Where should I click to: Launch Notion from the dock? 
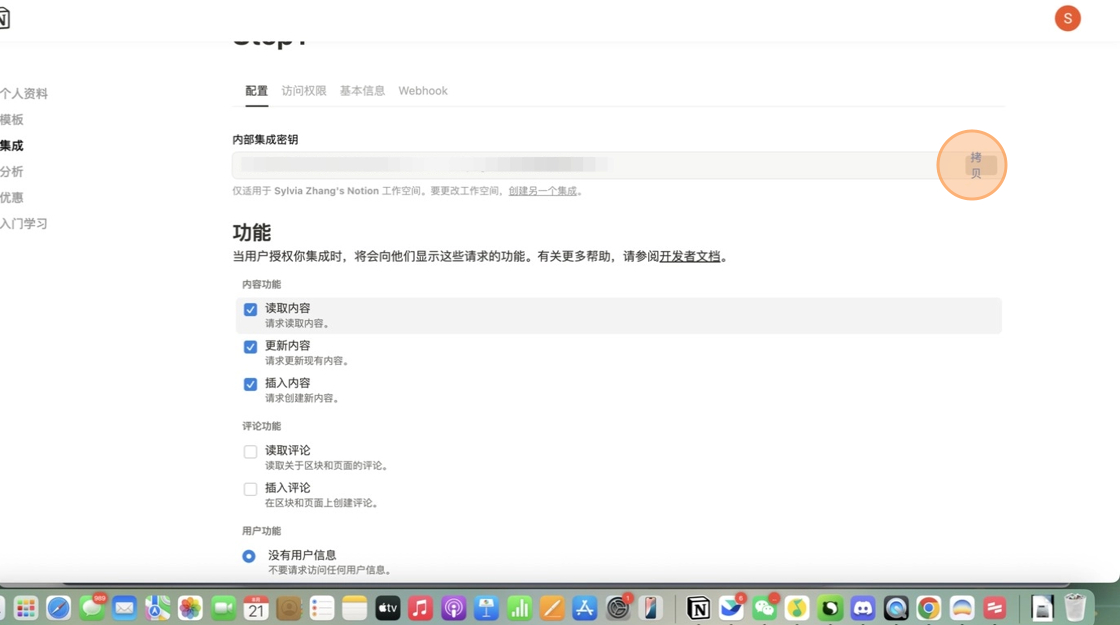point(698,609)
